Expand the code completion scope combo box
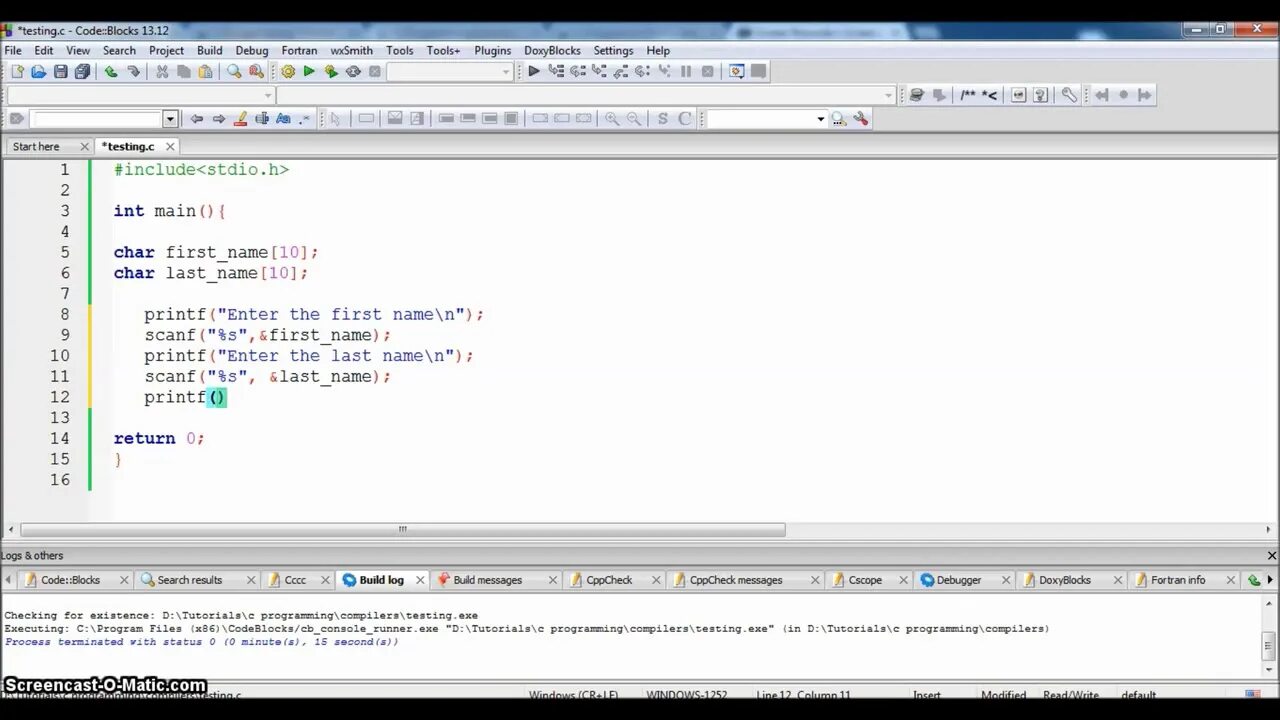The width and height of the screenshot is (1280, 720). point(268,95)
